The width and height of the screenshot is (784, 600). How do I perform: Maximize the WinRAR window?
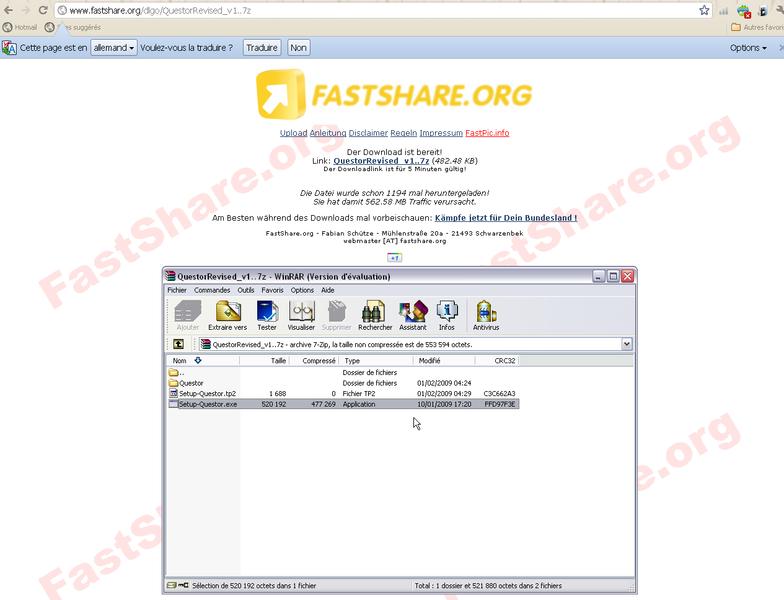click(613, 276)
